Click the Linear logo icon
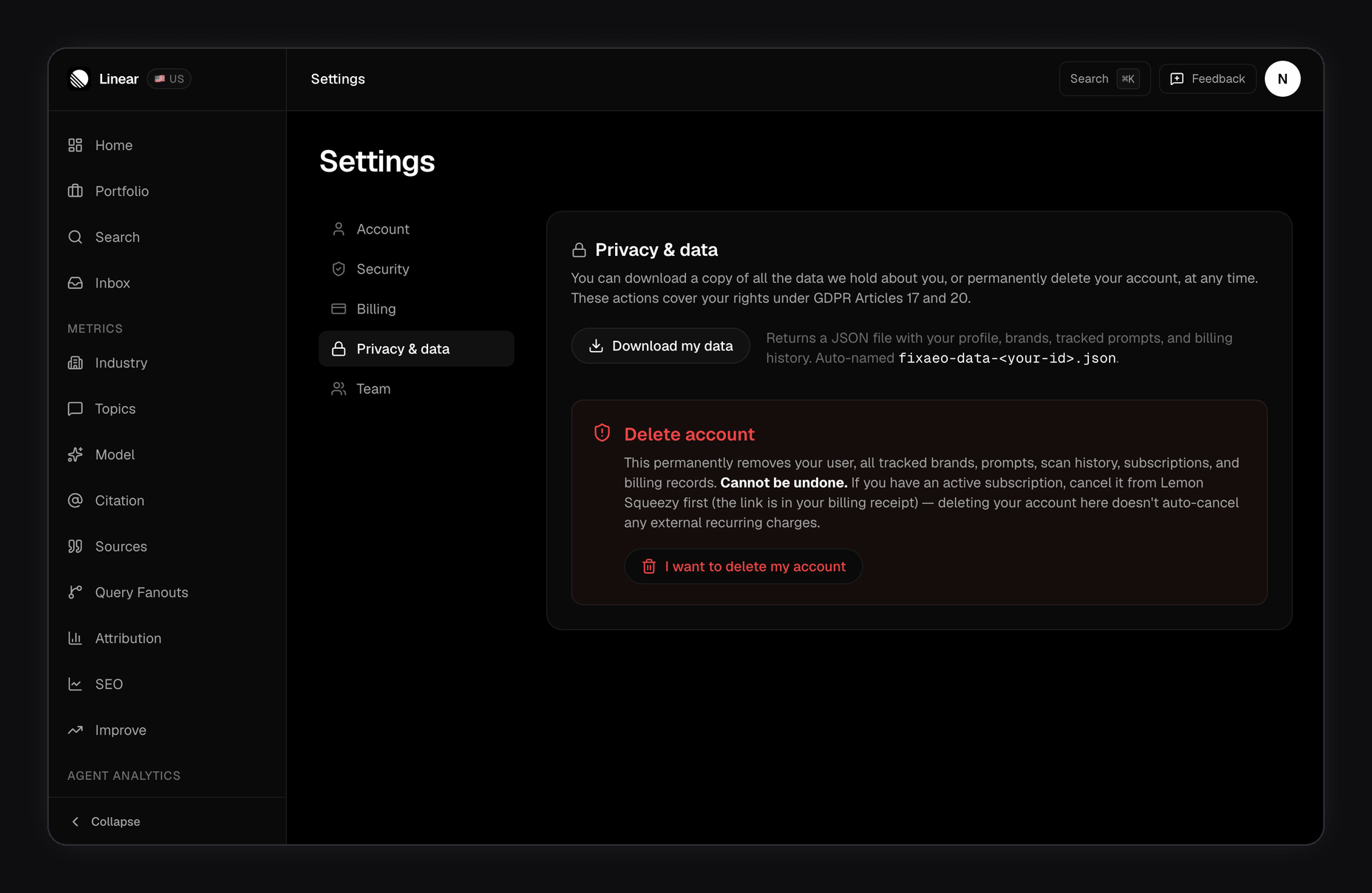This screenshot has width=1372, height=893. point(79,79)
